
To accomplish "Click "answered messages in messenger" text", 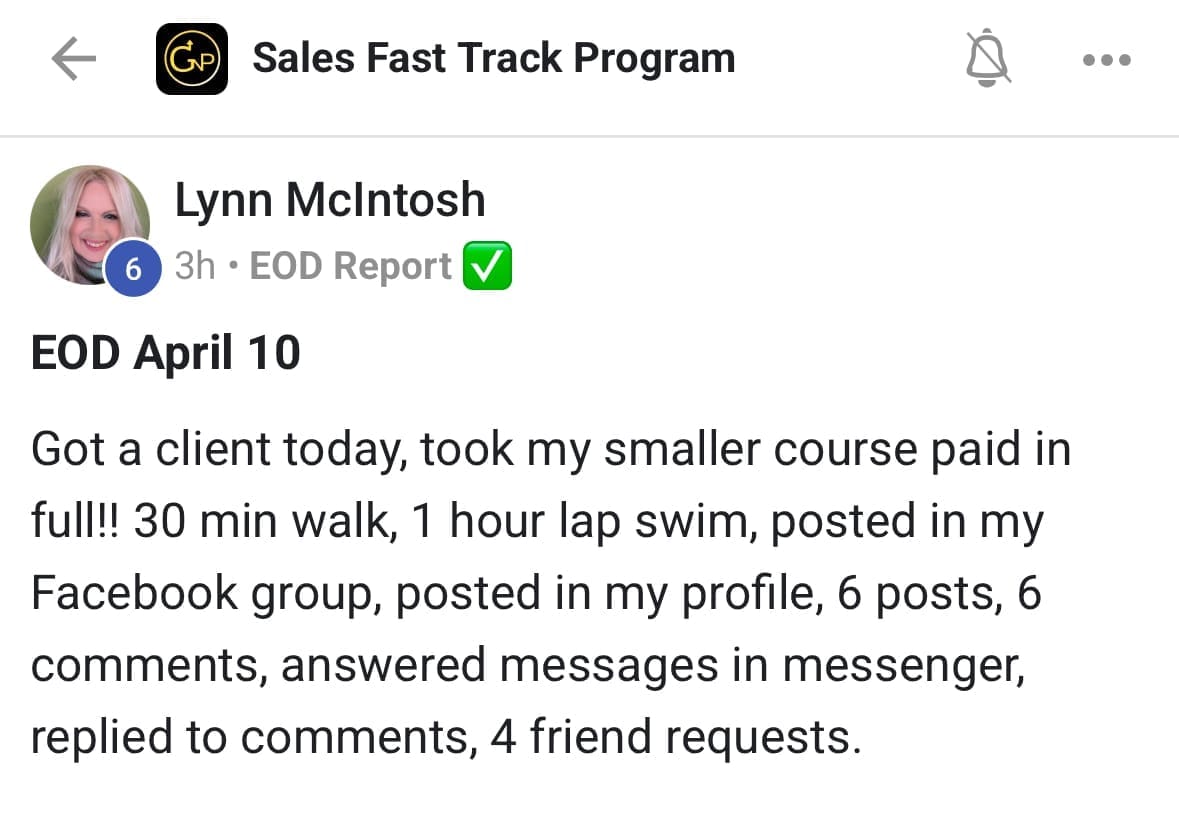I will (x=653, y=666).
